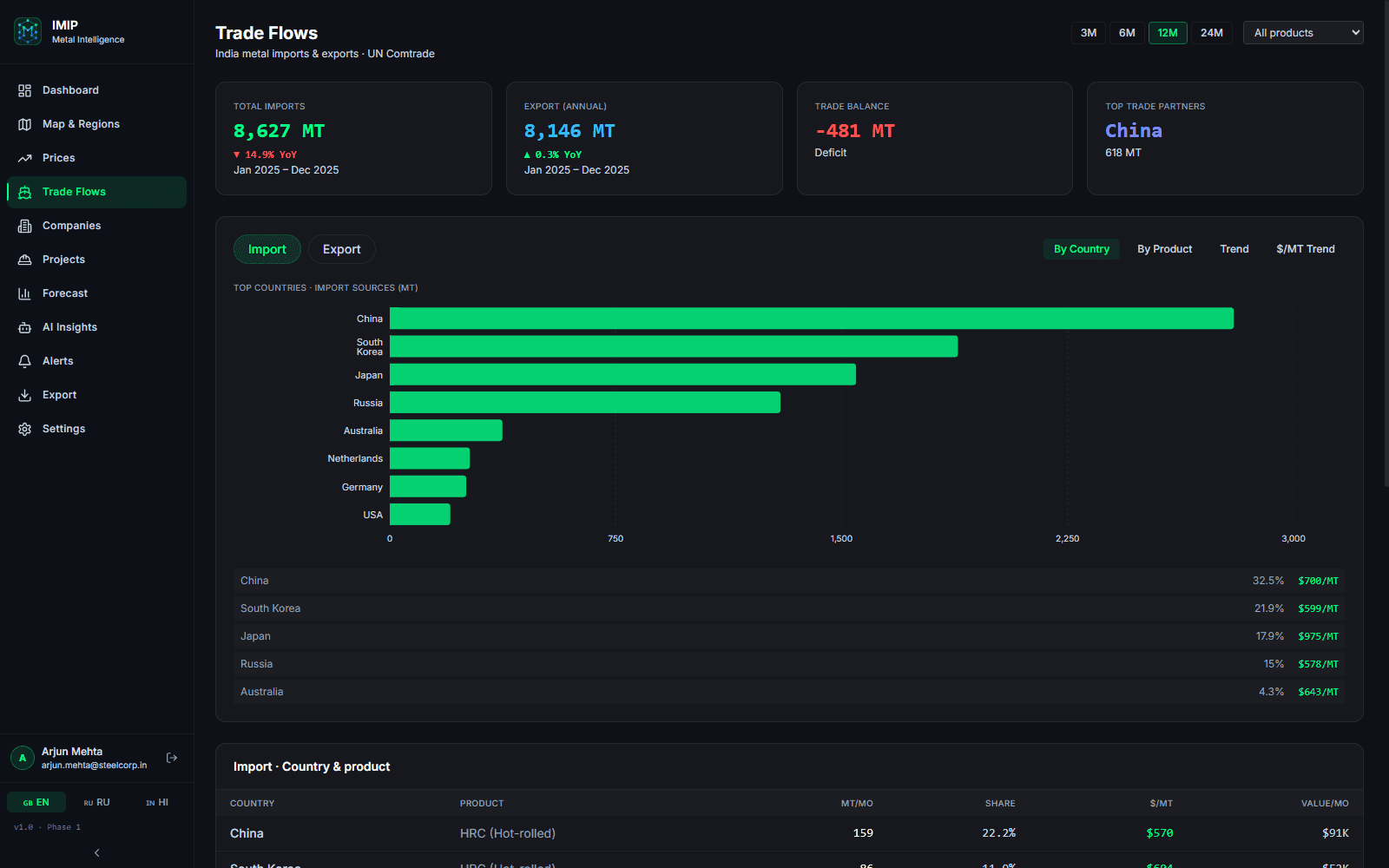Open the Settings gear icon

(x=24, y=429)
